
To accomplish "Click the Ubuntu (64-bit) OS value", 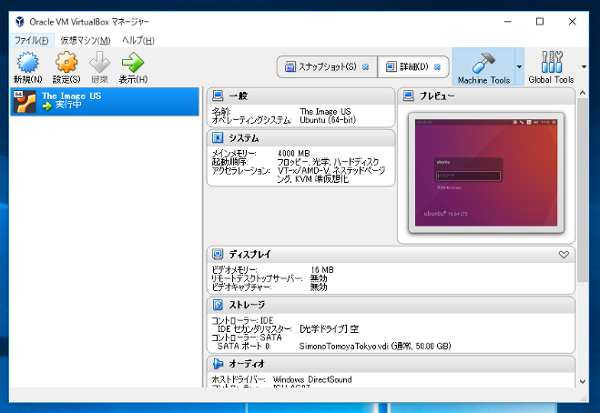I will 328,120.
